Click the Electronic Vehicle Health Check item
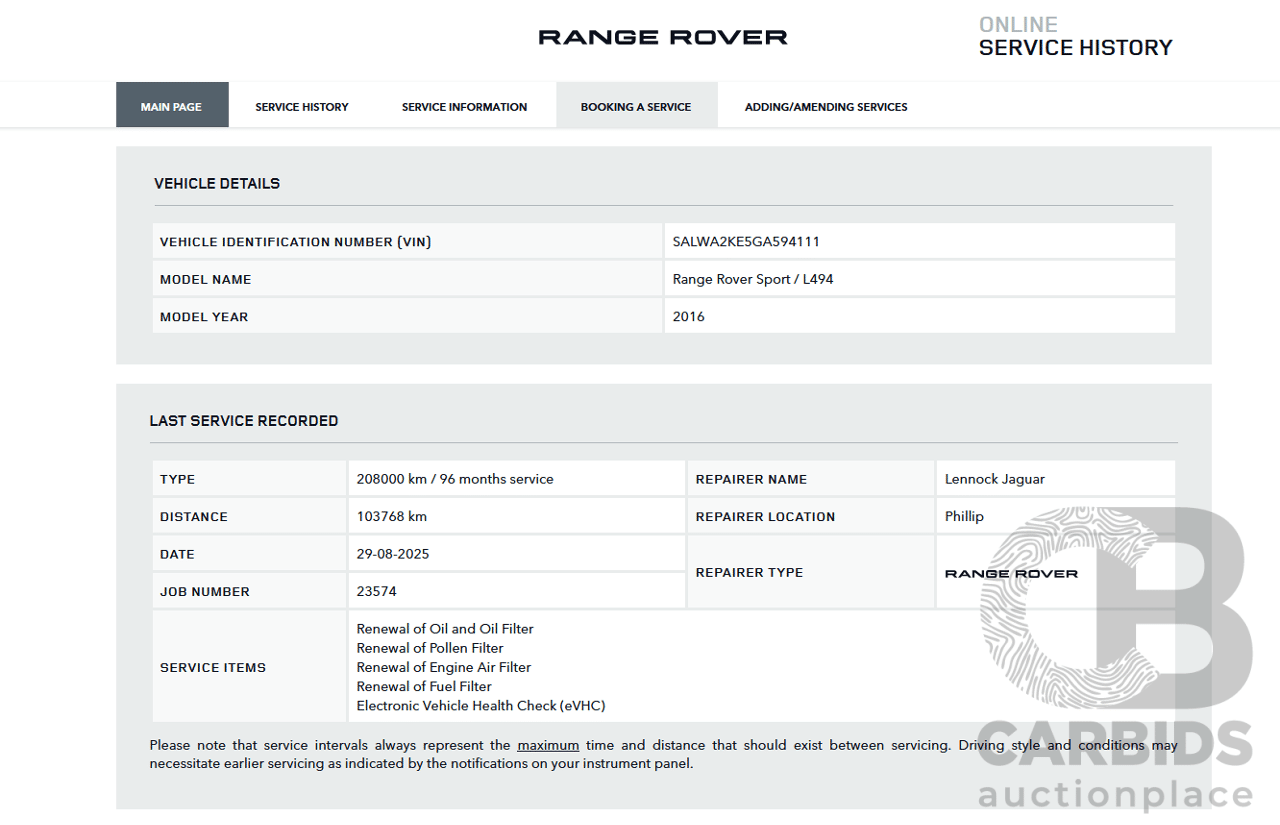This screenshot has height=825, width=1280. pyautogui.click(x=481, y=706)
